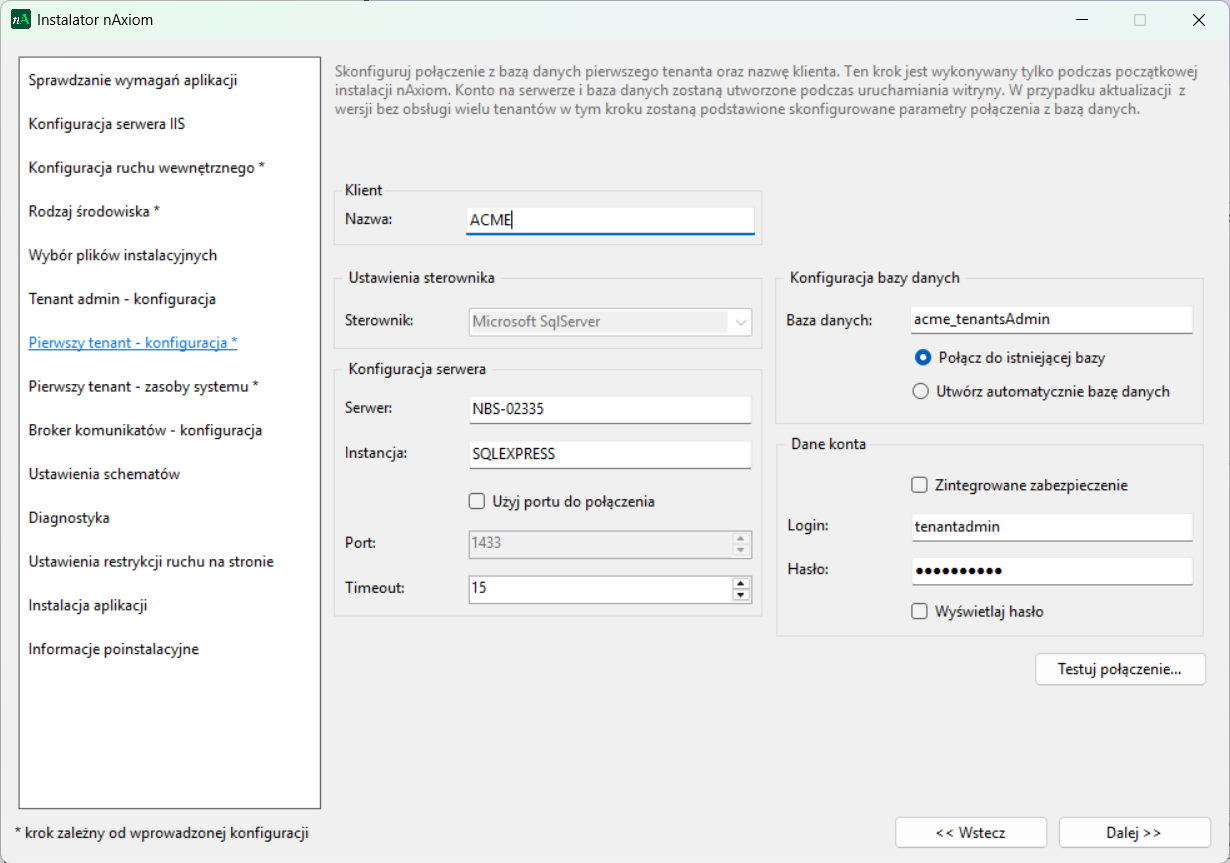Toggle 'Wyświetlaj hasło' checkbox

coord(920,611)
